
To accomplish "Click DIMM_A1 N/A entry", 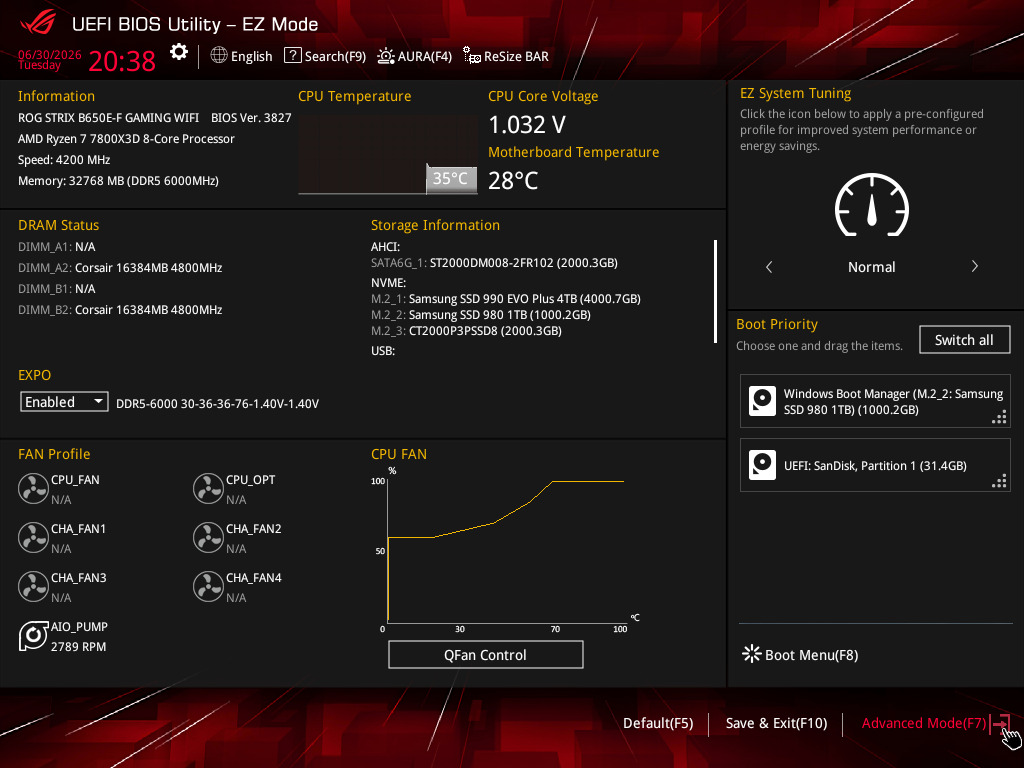I will [x=57, y=247].
